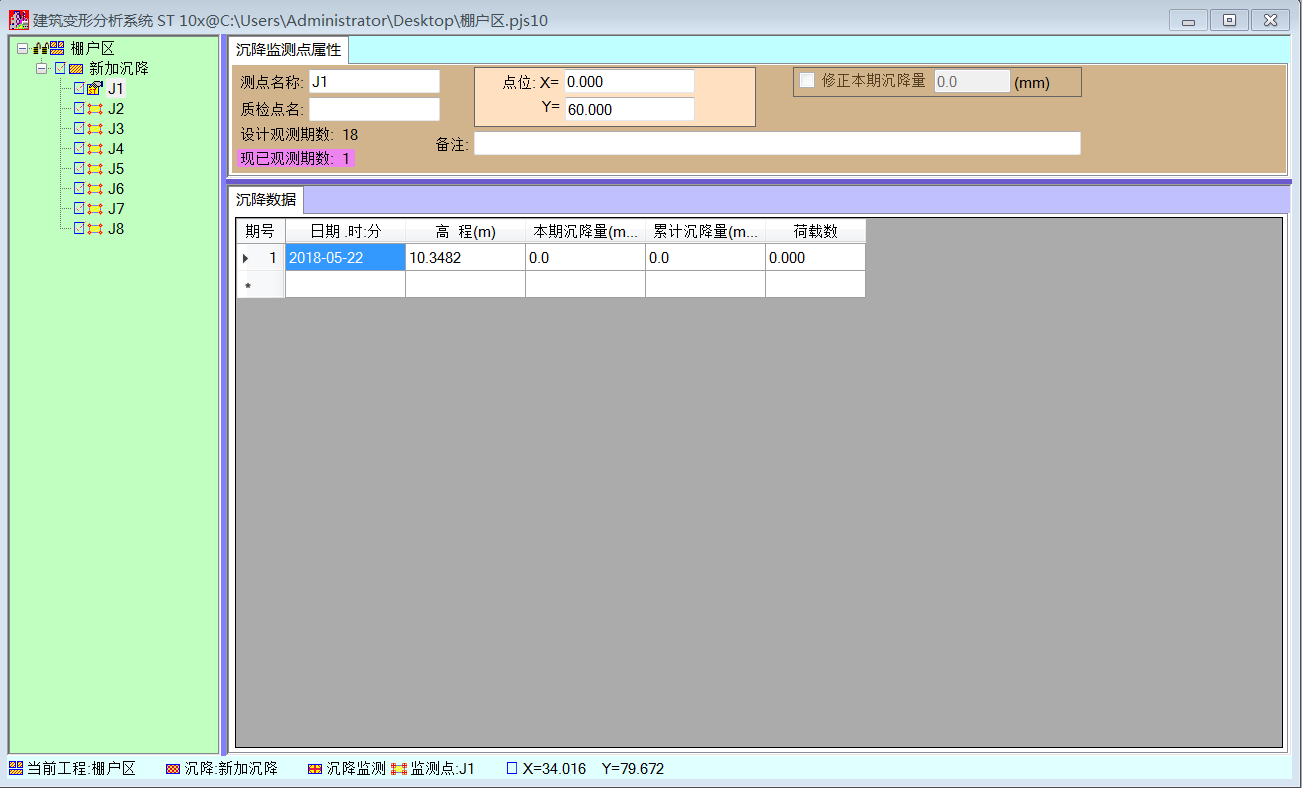Image resolution: width=1302 pixels, height=788 pixels.
Task: Click the J3 point icon in tree
Action: (x=95, y=129)
